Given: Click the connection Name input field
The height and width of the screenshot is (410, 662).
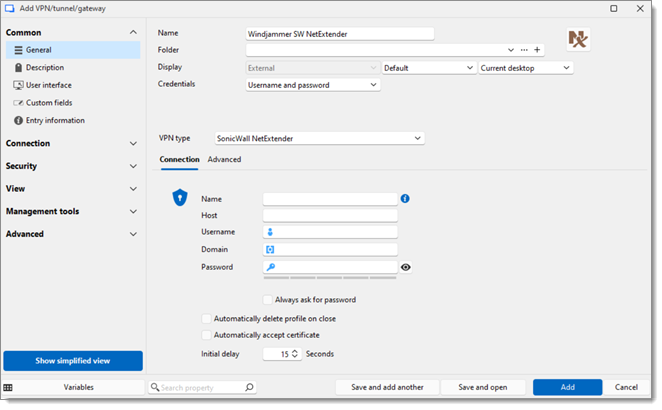Looking at the screenshot, I should (330, 199).
